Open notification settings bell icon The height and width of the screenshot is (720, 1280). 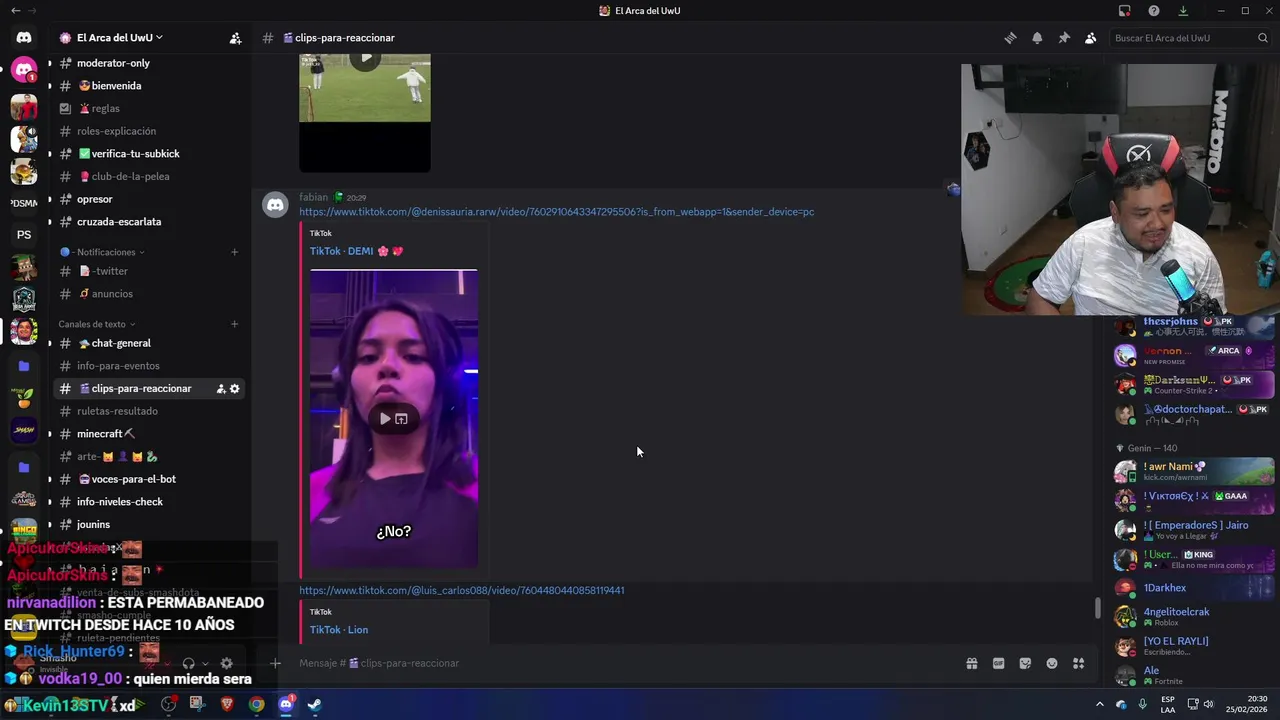pyautogui.click(x=1037, y=38)
